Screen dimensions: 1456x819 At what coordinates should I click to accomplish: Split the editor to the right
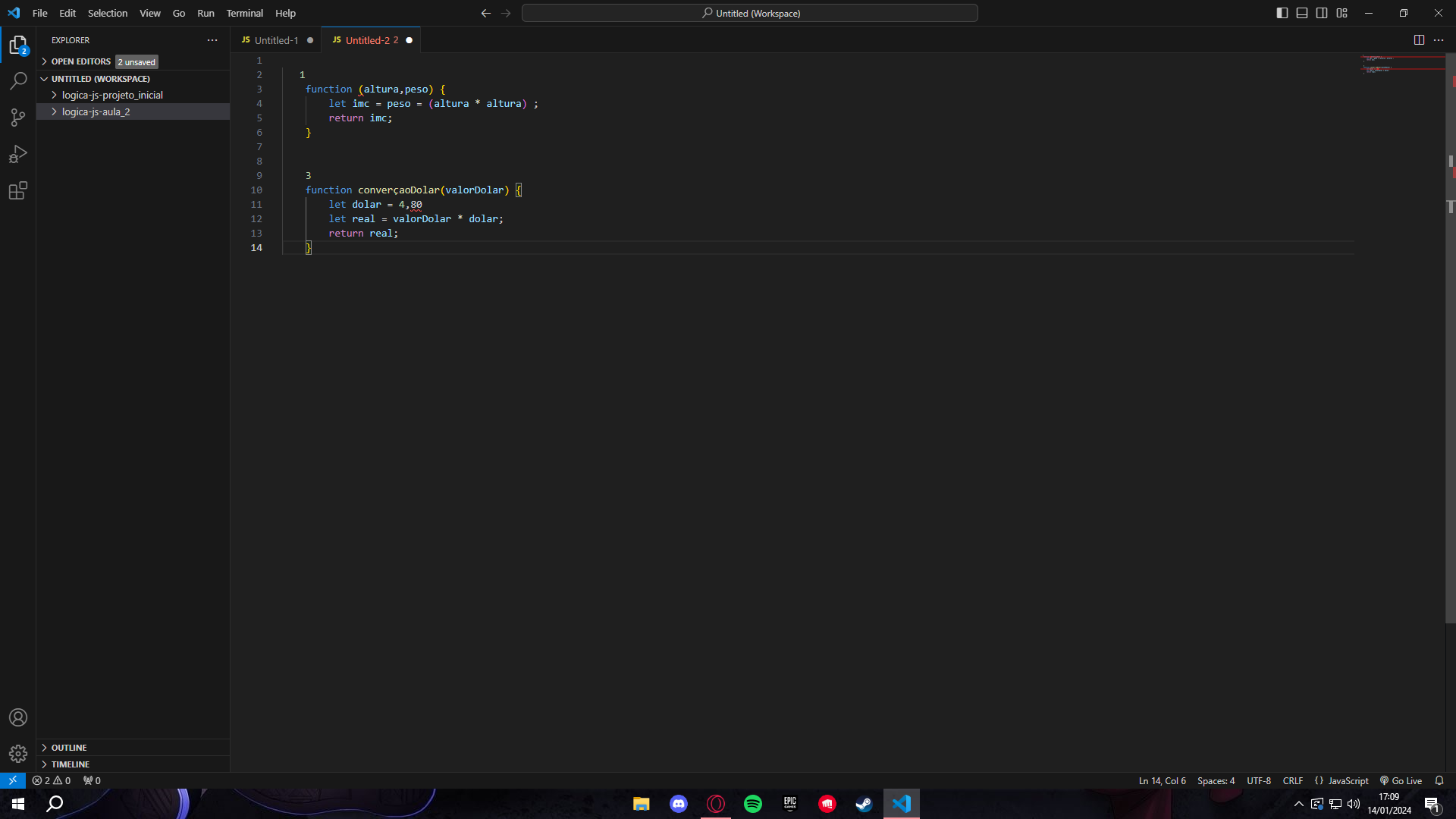coord(1419,40)
